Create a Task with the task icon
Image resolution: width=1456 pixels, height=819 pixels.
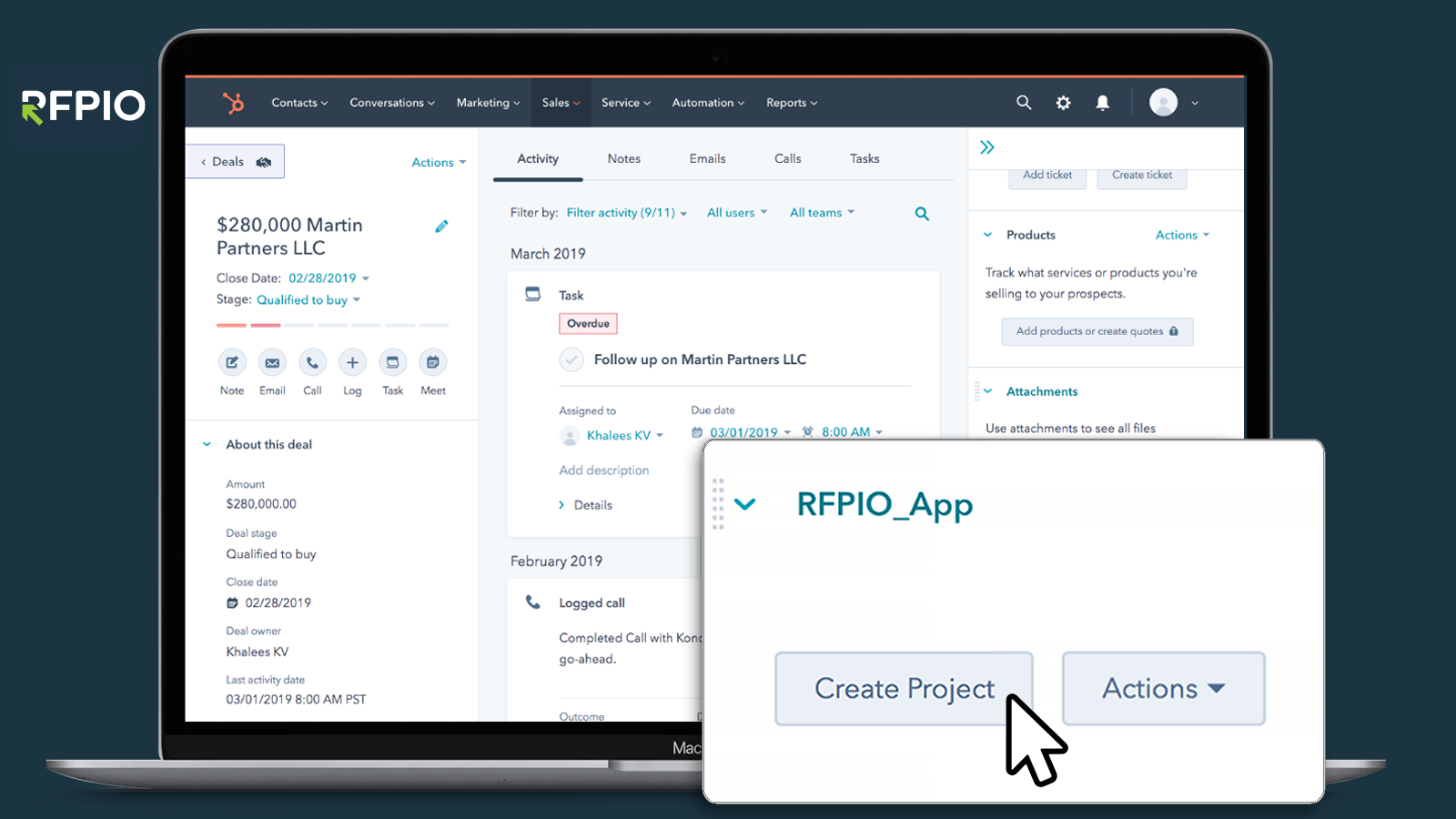tap(392, 362)
